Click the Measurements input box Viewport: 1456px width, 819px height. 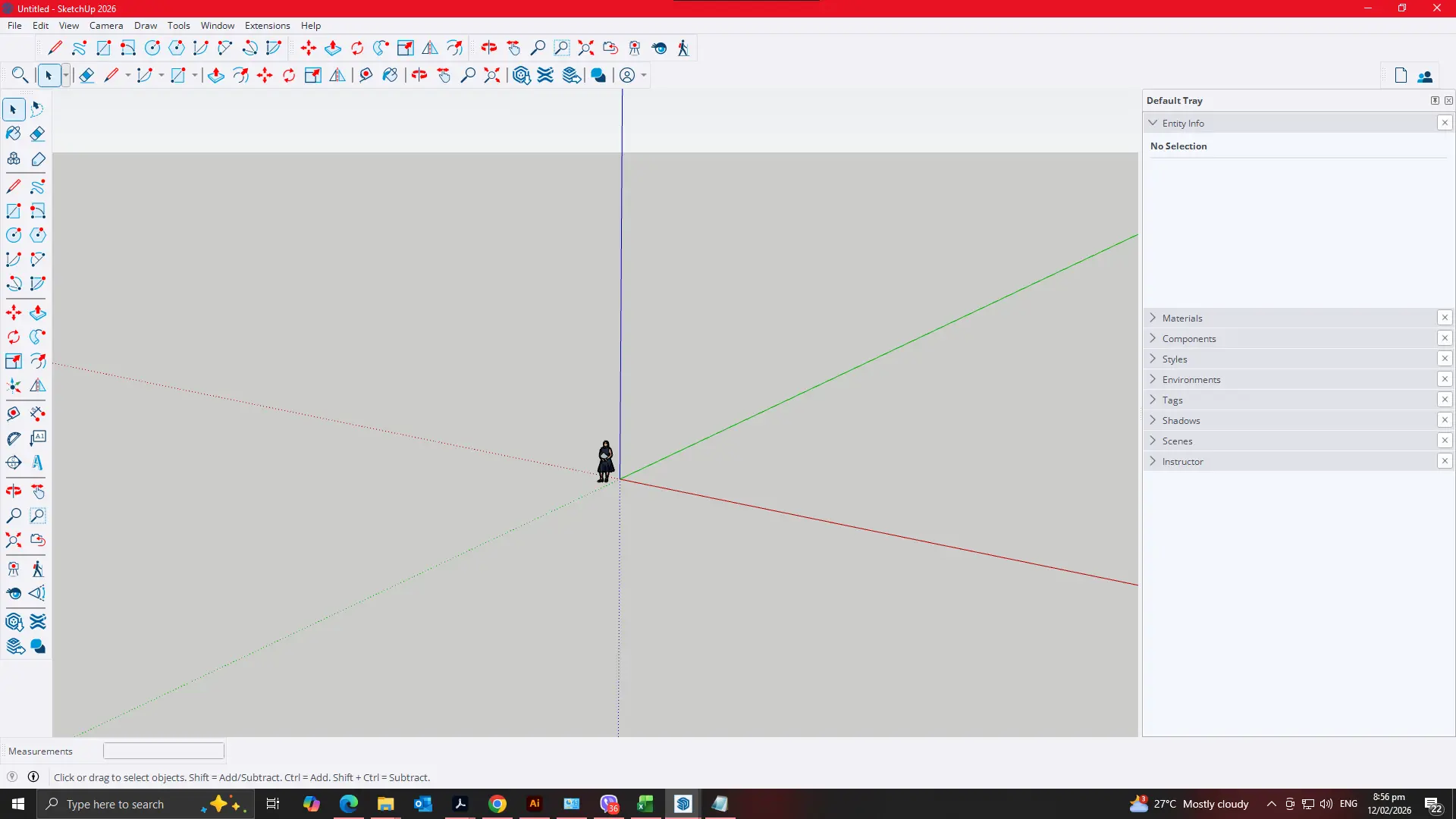(164, 751)
